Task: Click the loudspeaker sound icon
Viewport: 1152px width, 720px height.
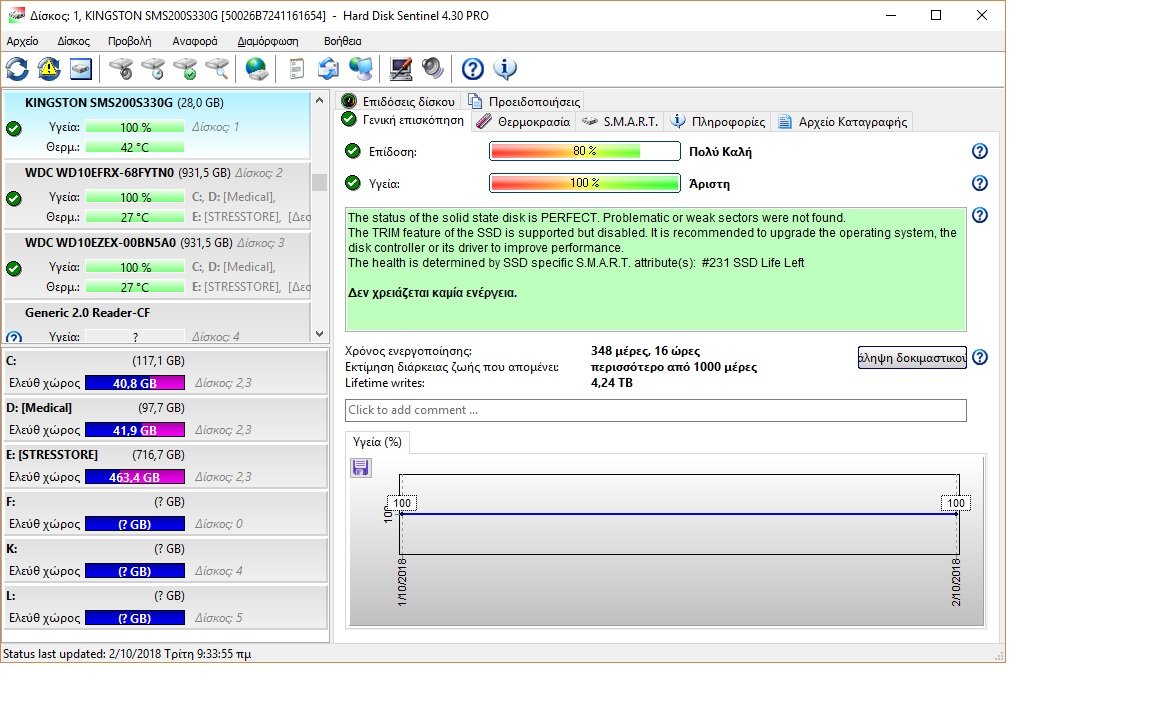Action: (433, 69)
